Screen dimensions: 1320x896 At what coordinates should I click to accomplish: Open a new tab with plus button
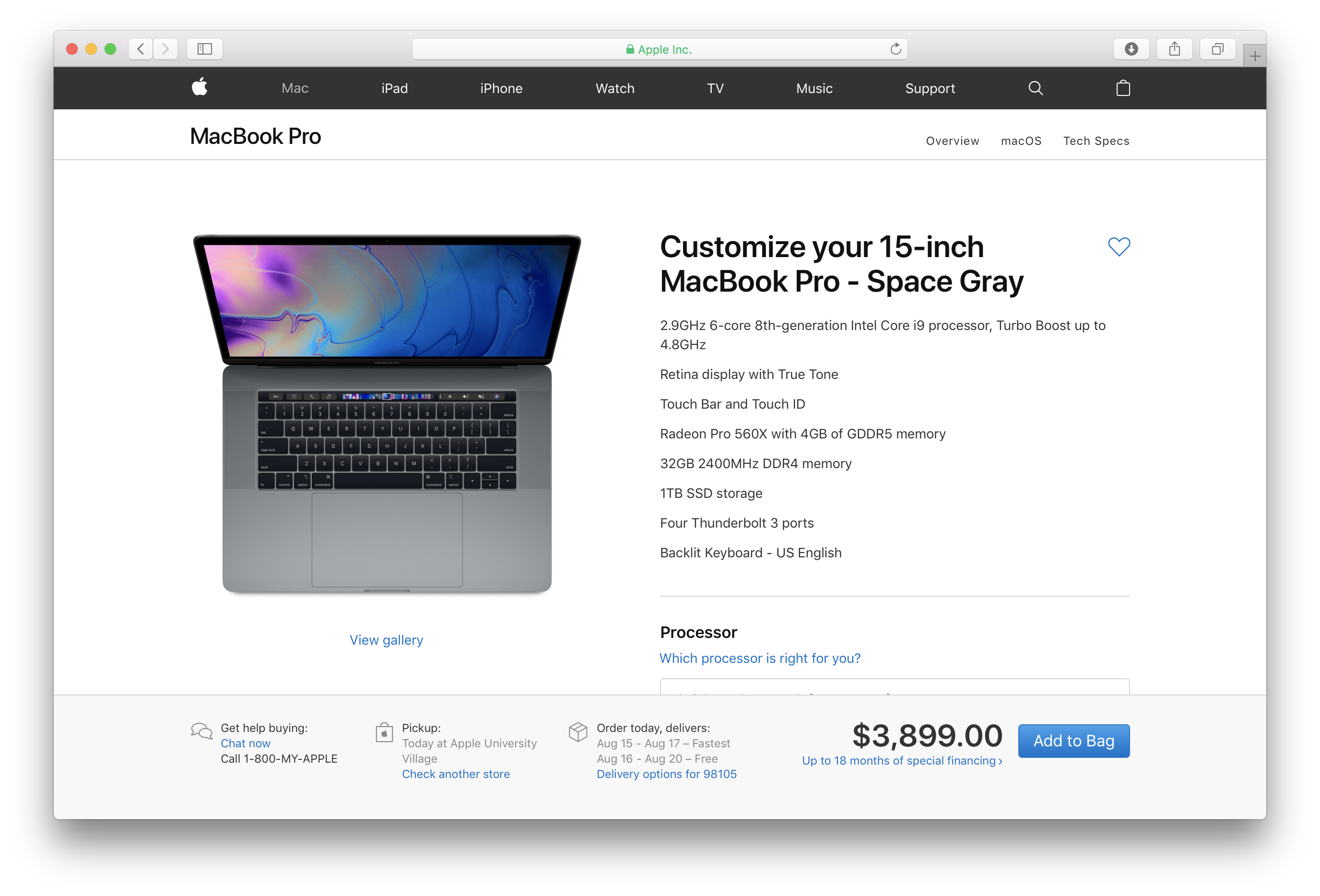(1255, 56)
